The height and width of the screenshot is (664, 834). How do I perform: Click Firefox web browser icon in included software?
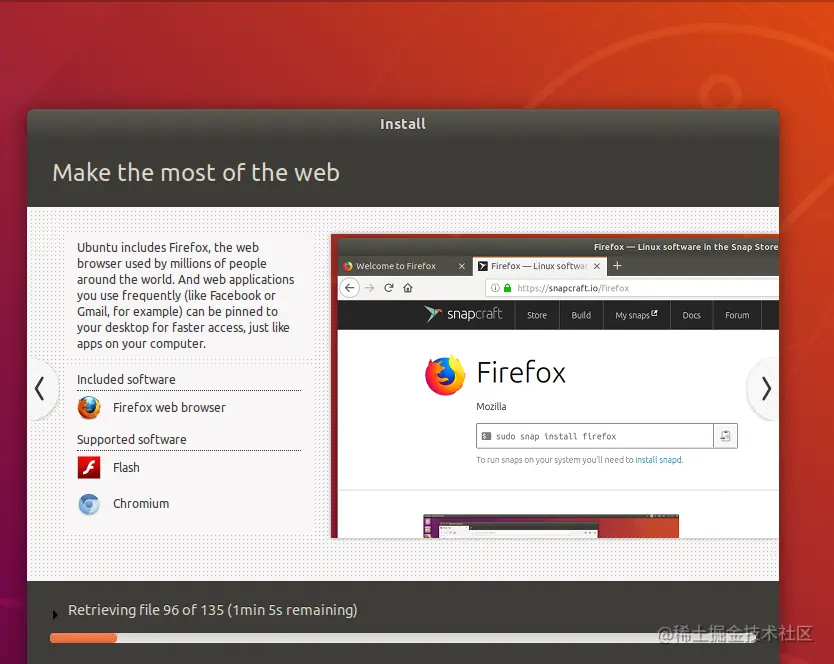[x=89, y=408]
